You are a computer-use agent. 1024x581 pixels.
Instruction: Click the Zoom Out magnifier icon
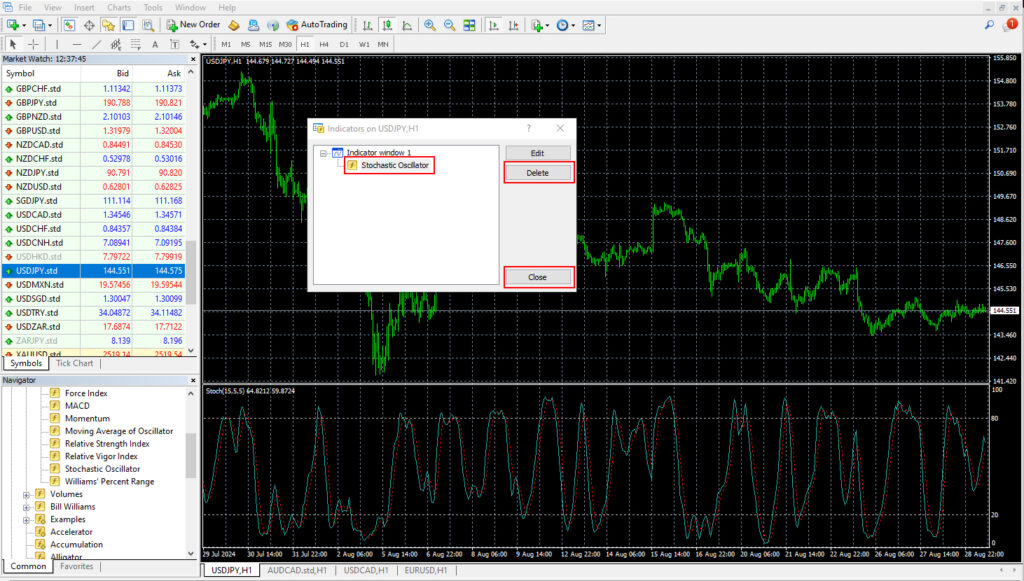pos(449,25)
